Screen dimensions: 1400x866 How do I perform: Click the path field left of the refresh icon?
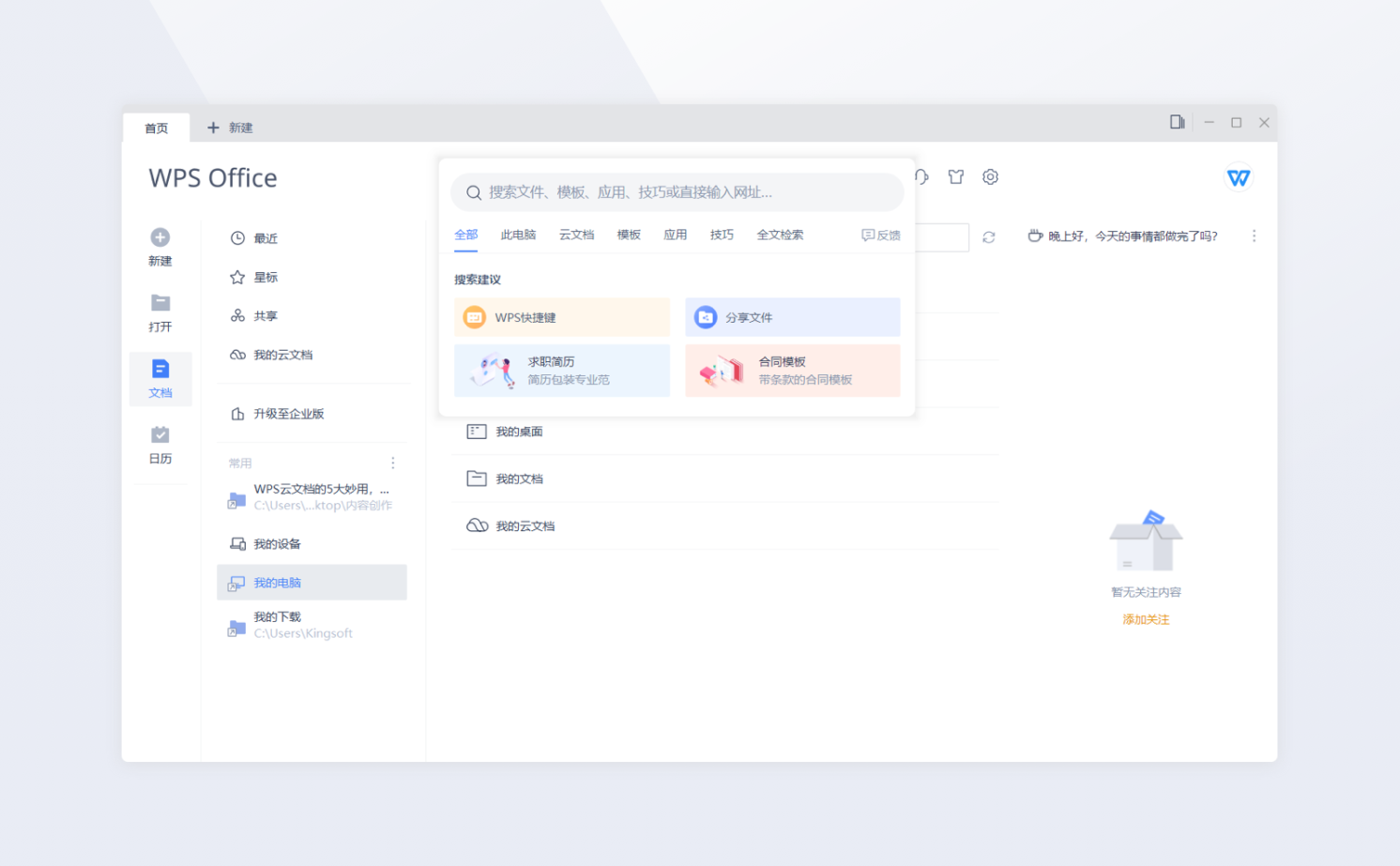tap(942, 237)
